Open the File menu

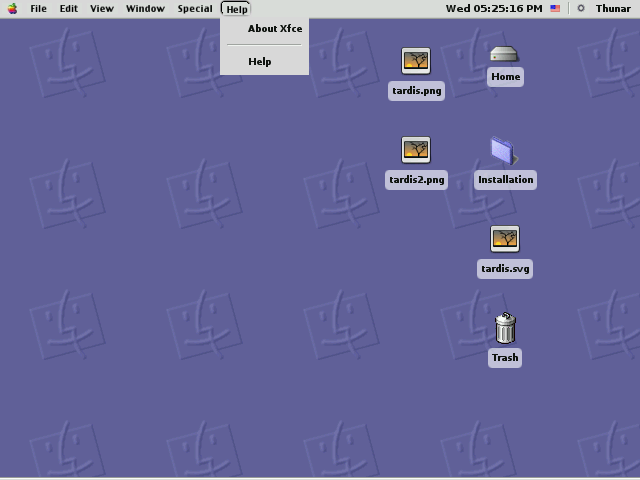tap(38, 9)
